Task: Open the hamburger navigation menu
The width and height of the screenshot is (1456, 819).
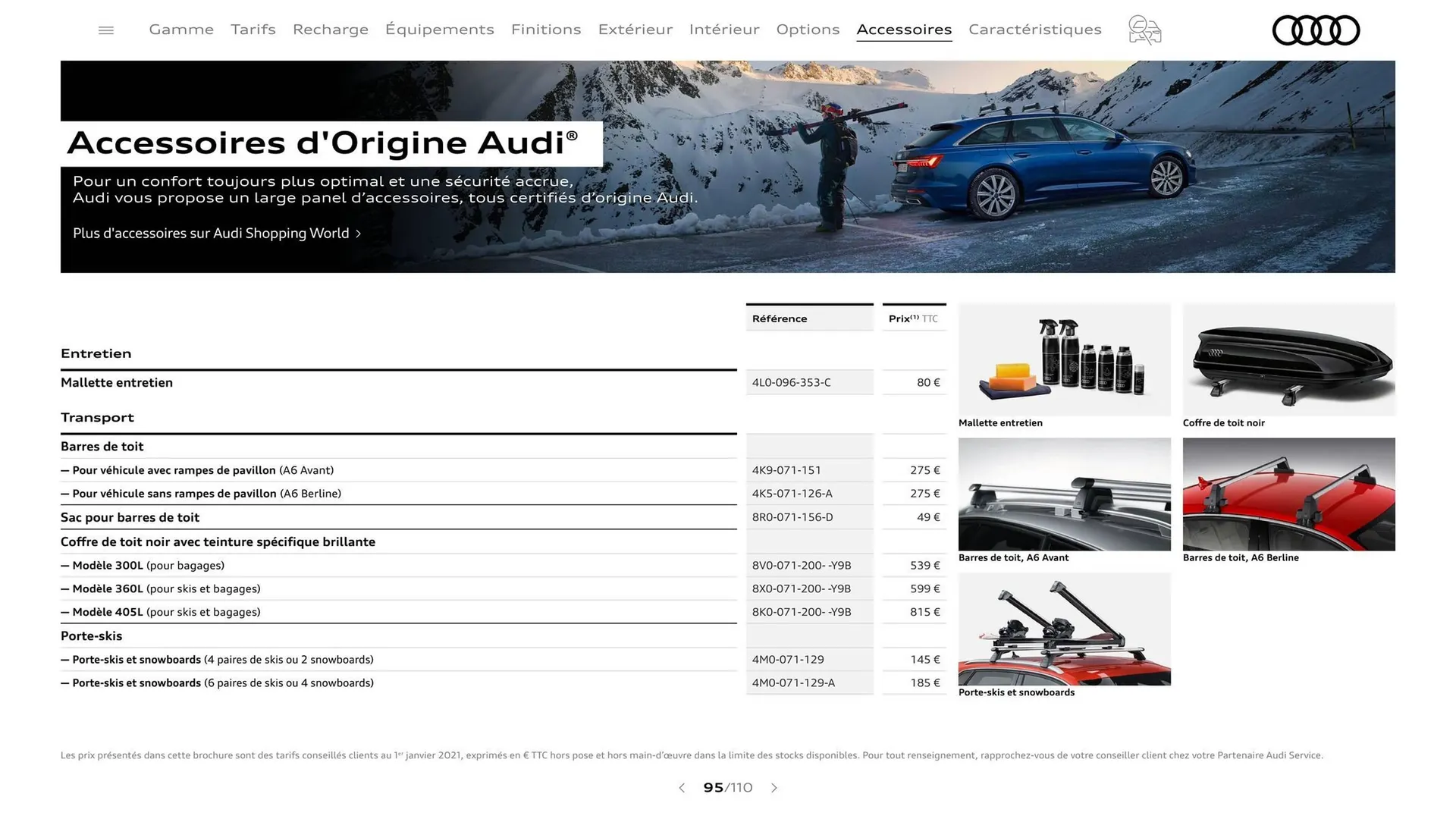Action: (105, 30)
